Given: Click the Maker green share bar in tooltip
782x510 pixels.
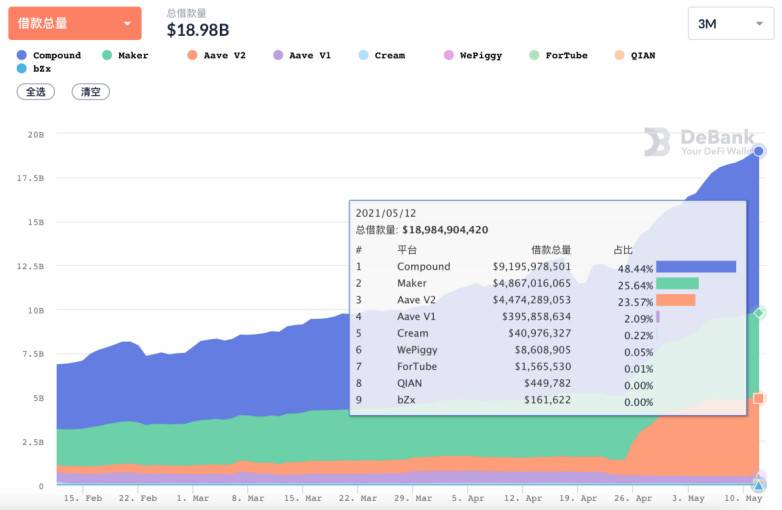Looking at the screenshot, I should tap(677, 284).
